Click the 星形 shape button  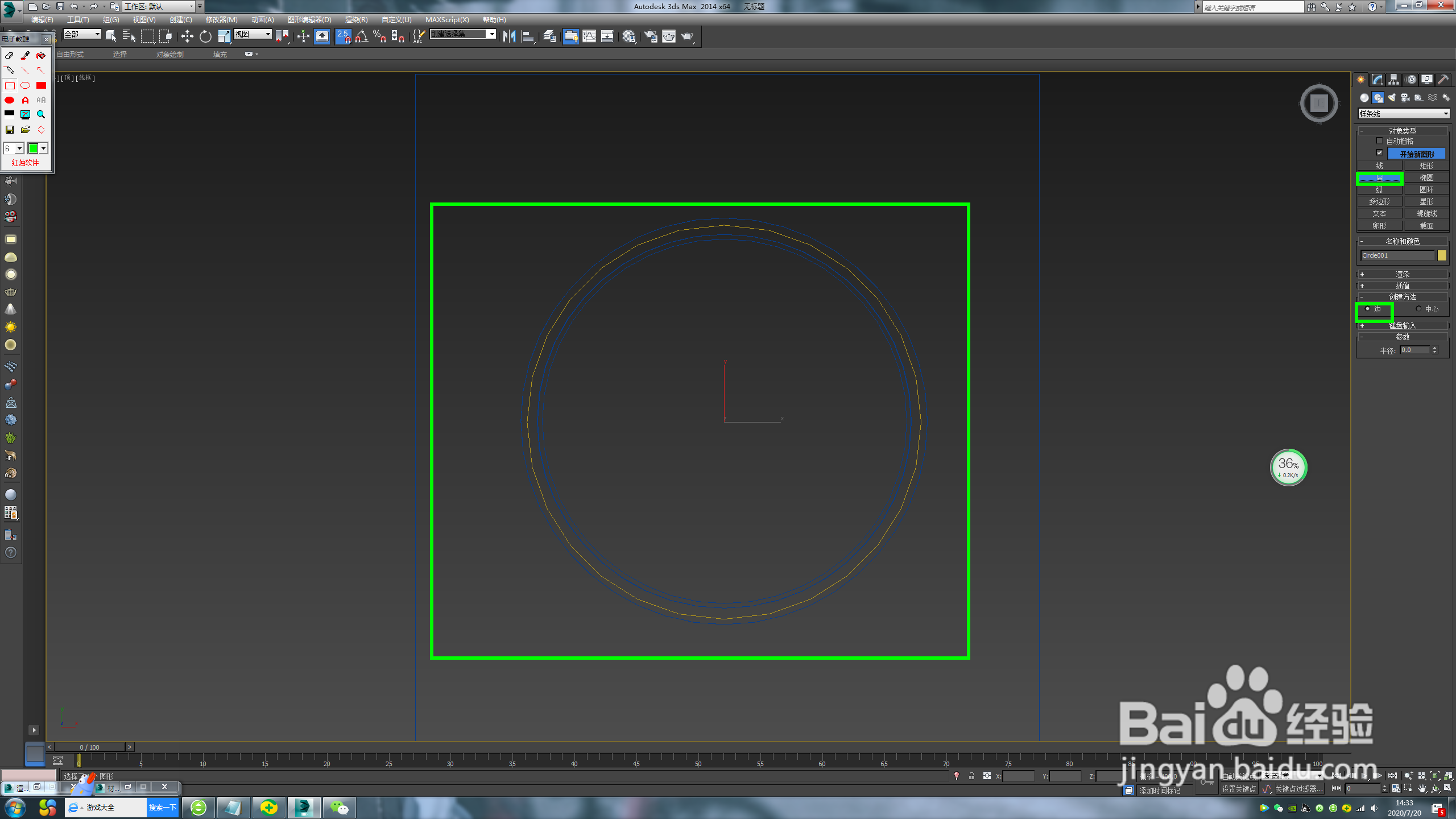pos(1426,201)
